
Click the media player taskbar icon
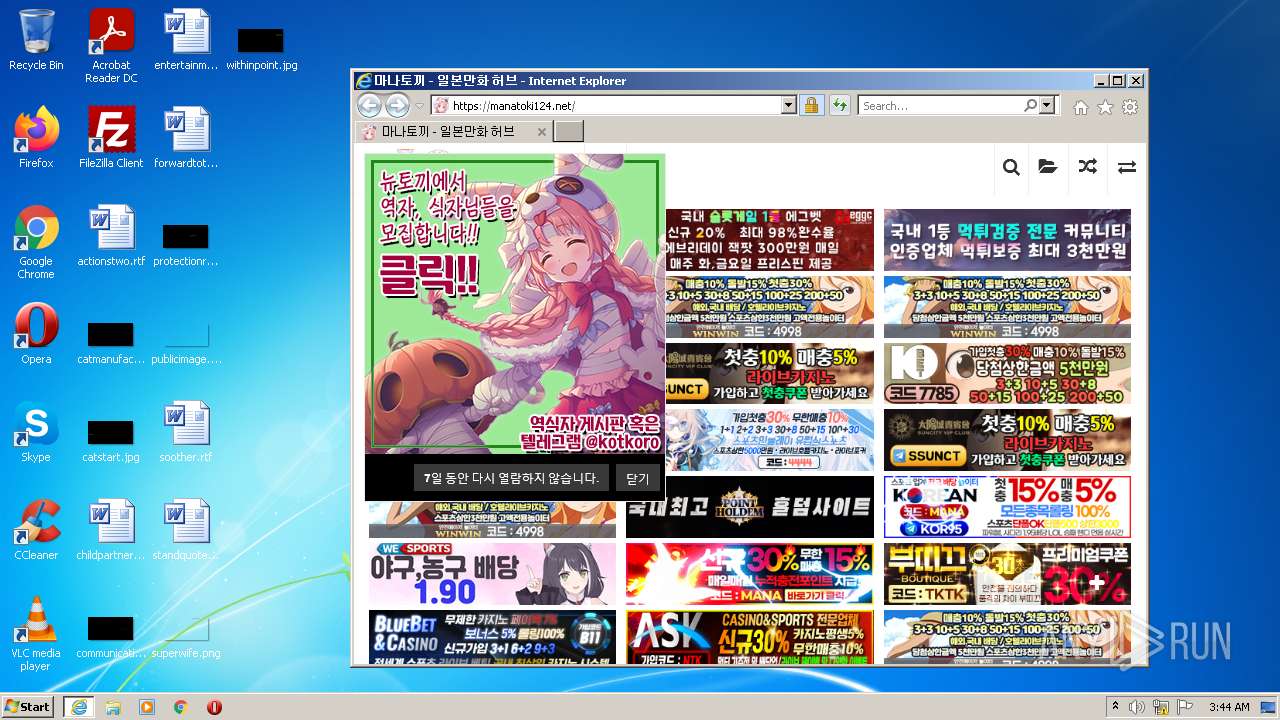coord(147,707)
